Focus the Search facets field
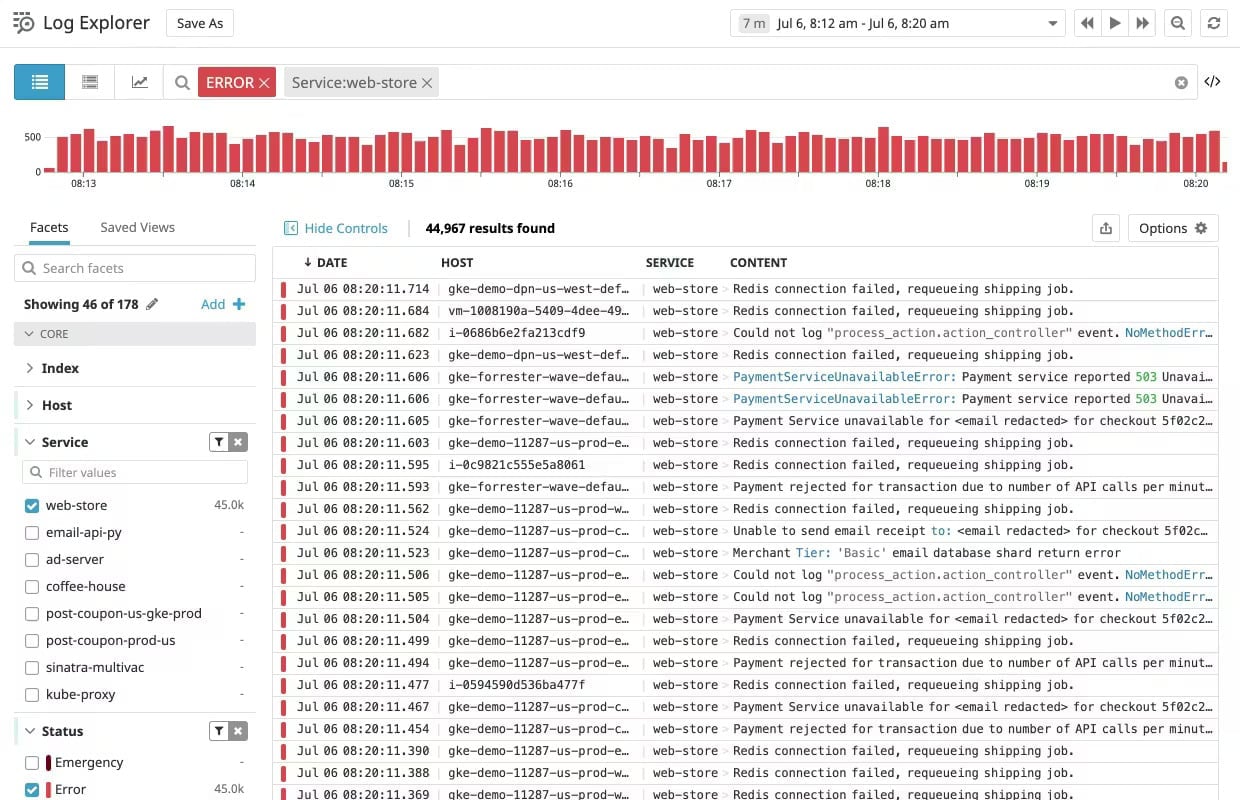This screenshot has height=800, width=1240. [135, 268]
